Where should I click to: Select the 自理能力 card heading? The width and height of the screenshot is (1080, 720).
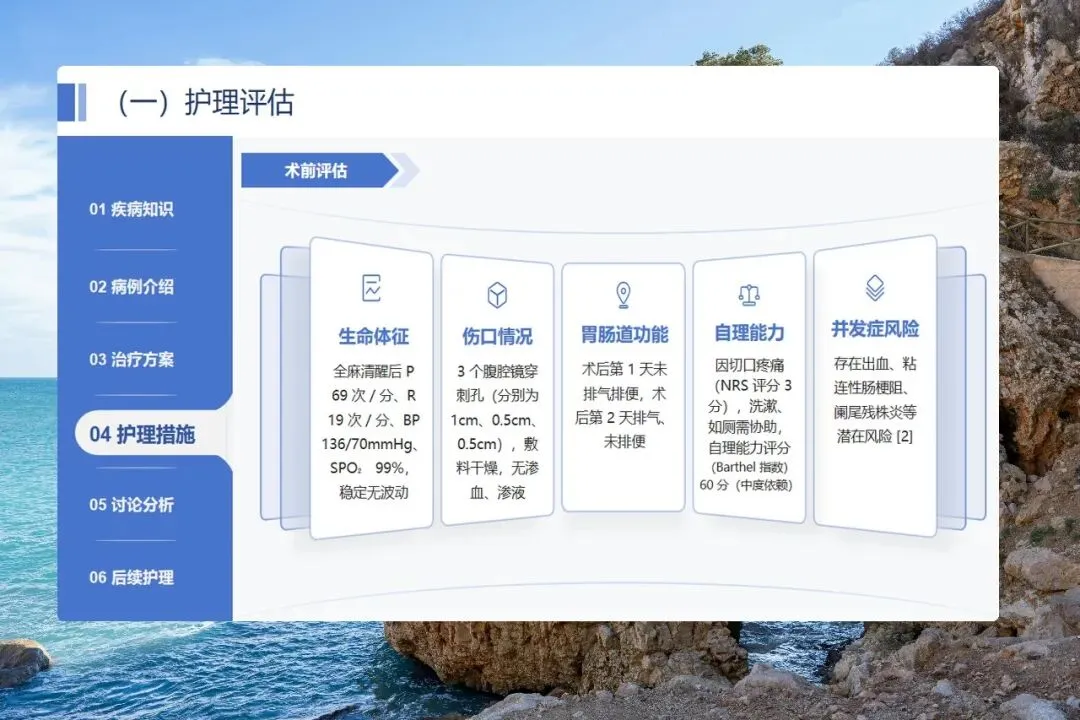point(749,333)
